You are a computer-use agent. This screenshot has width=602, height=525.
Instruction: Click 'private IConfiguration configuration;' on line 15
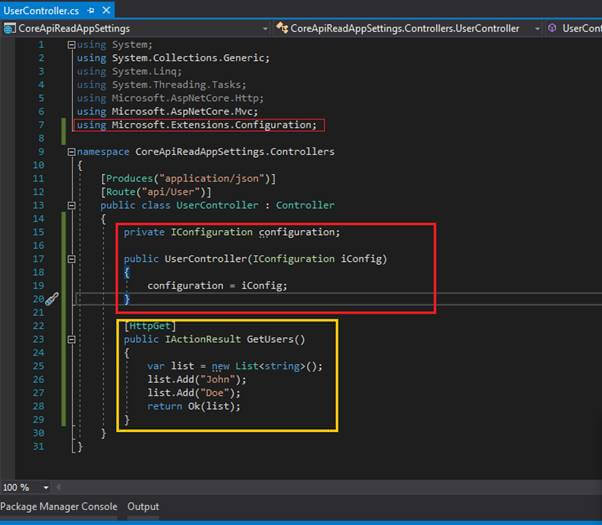click(232, 232)
